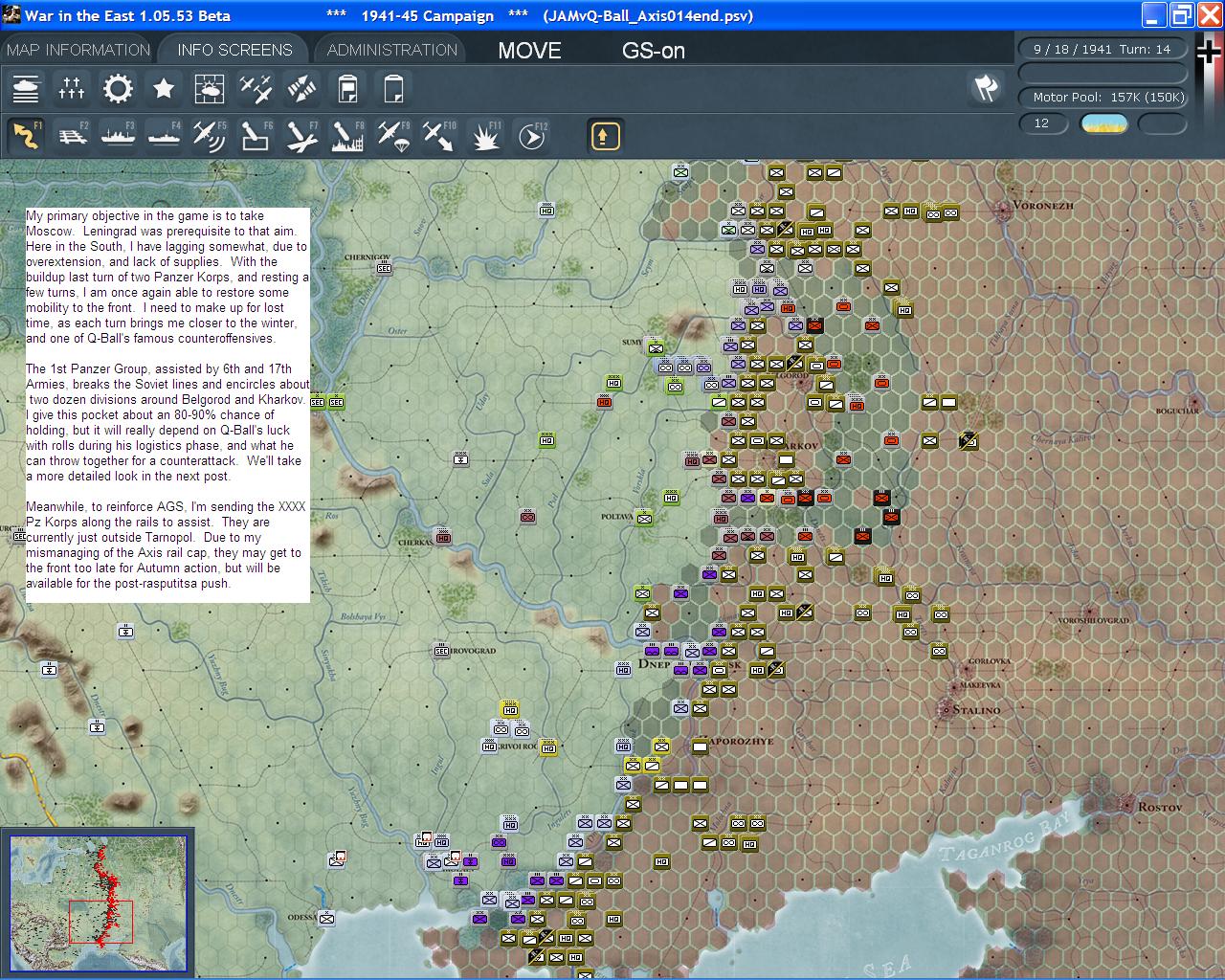Click the white flags icon

[986, 89]
